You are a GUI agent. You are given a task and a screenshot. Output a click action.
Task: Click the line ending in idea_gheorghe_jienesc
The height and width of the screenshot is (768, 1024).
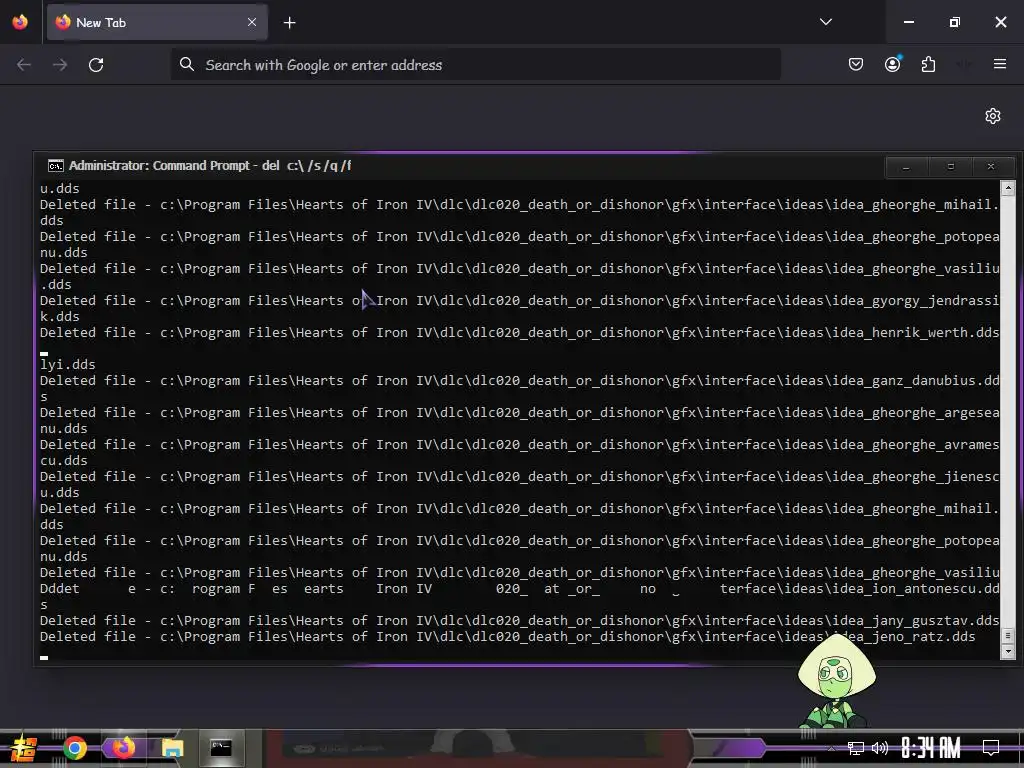(519, 477)
